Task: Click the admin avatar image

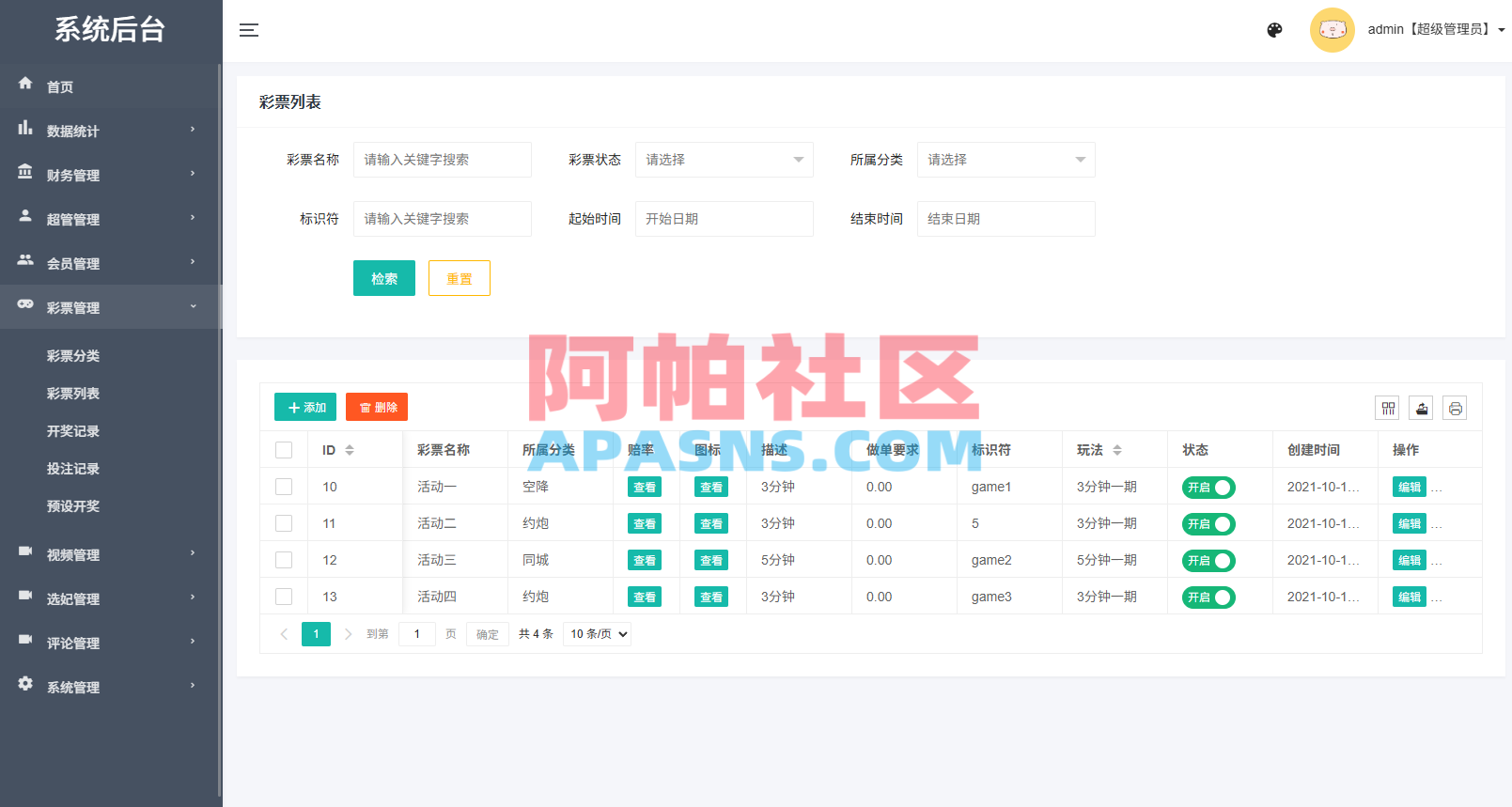Action: click(1333, 30)
